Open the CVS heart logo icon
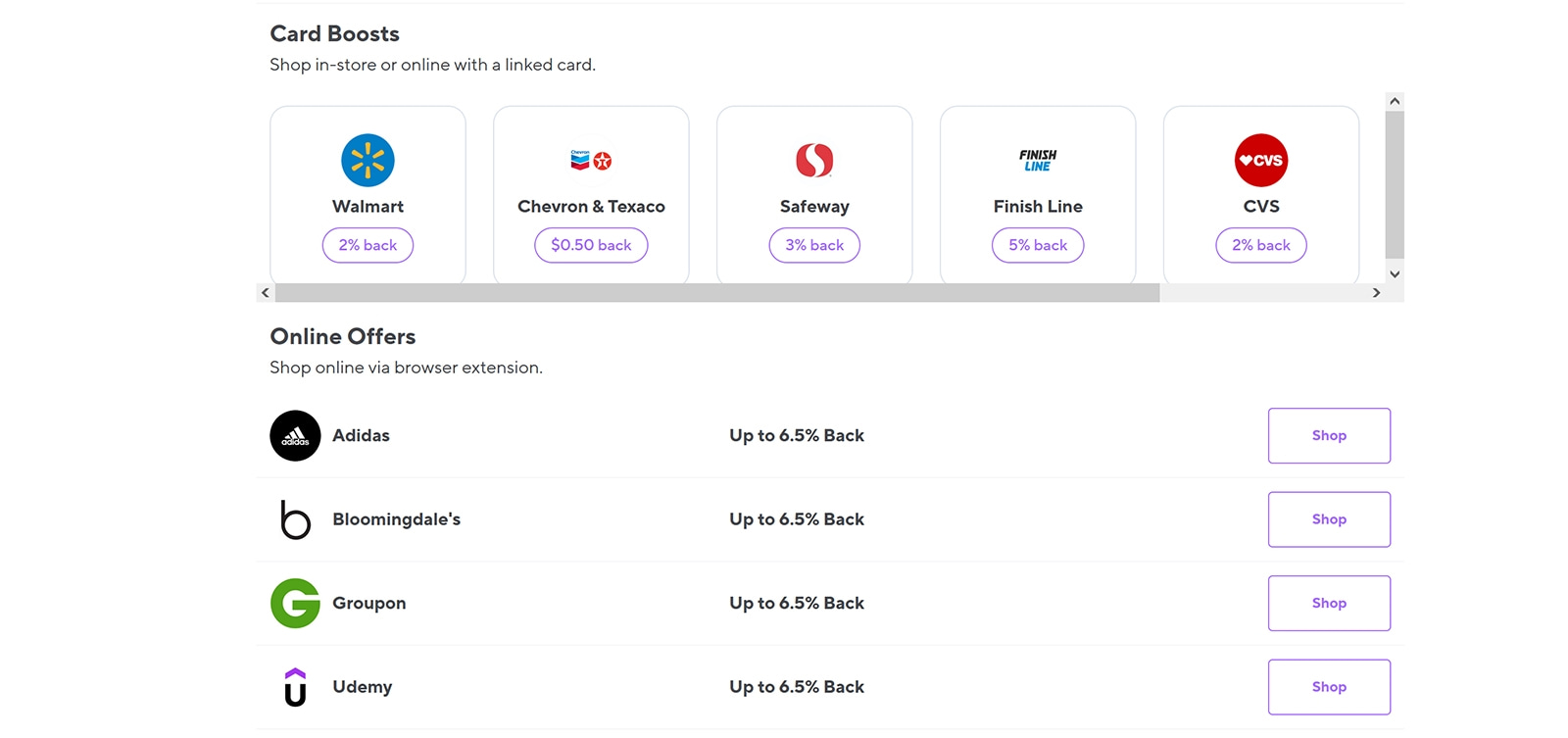 (x=1261, y=160)
